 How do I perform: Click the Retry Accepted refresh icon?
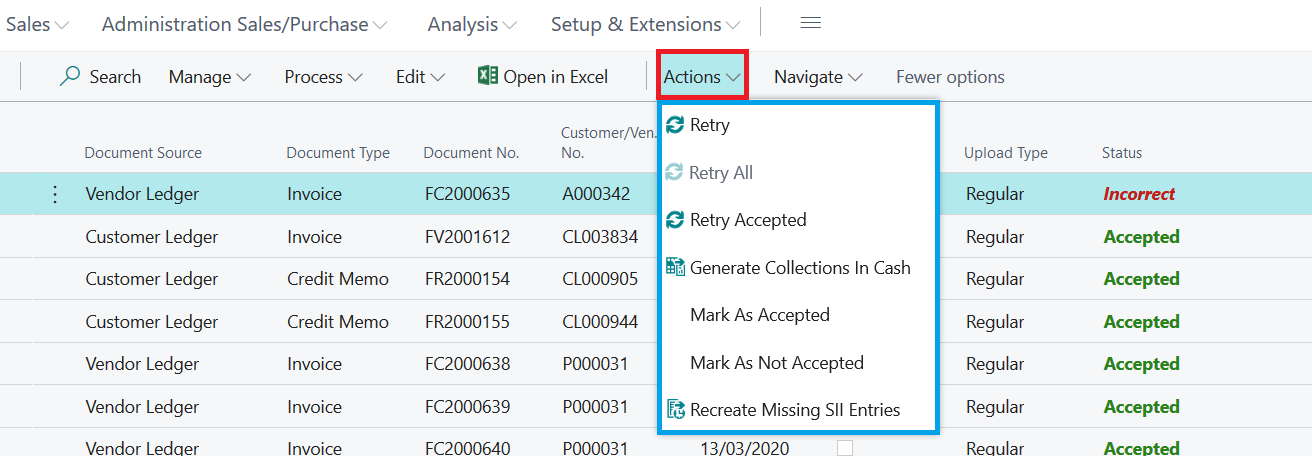(675, 220)
